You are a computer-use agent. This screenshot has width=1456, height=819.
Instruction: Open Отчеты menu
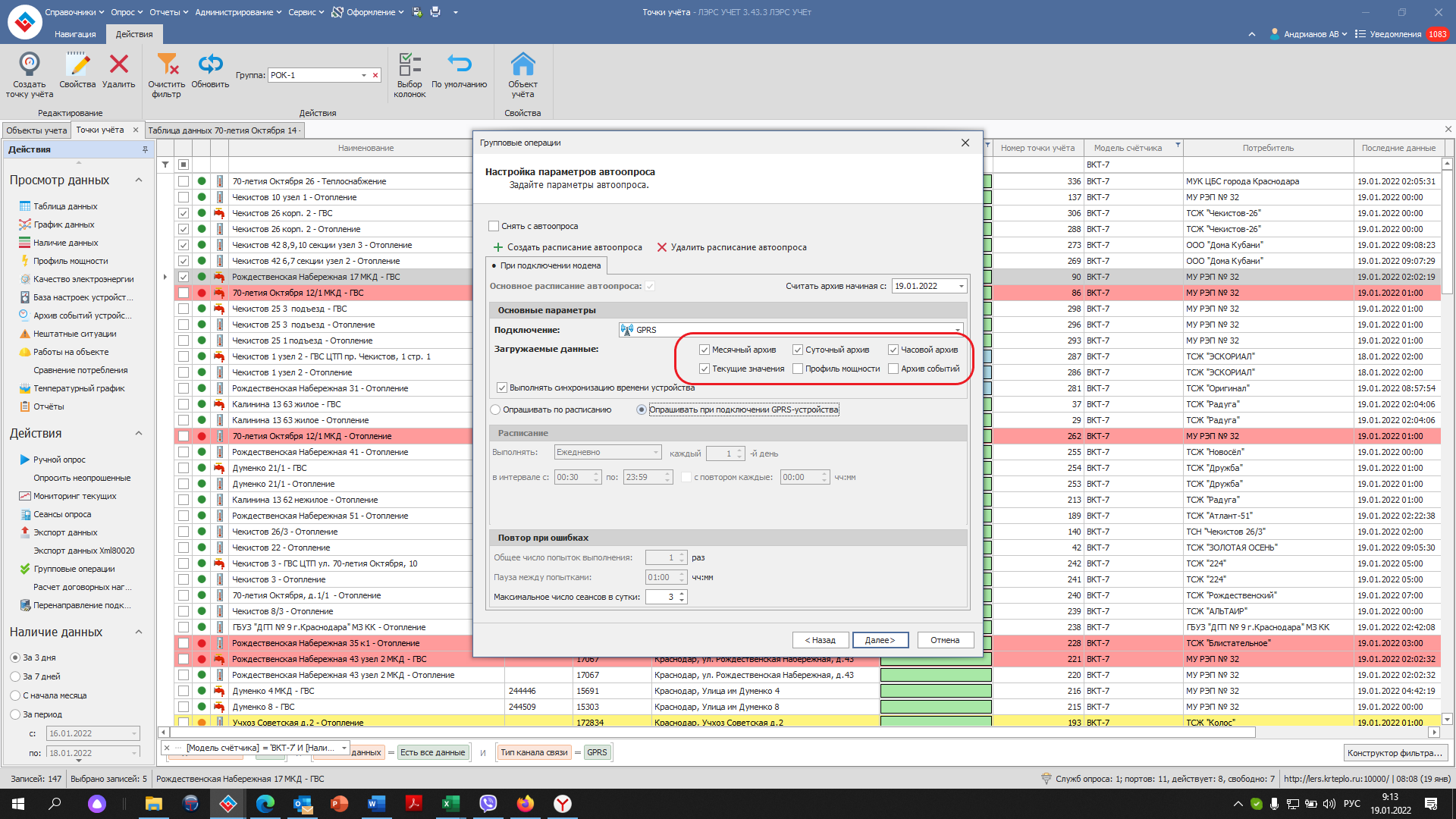[x=169, y=12]
